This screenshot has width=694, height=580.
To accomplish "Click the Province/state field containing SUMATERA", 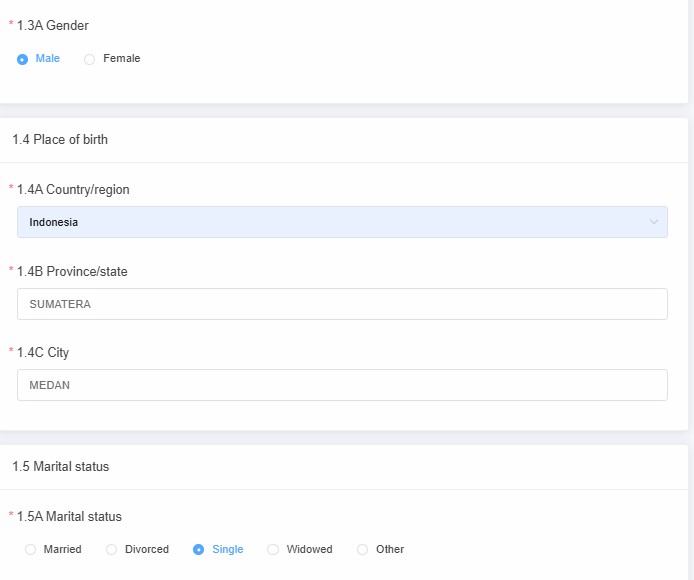I will (x=342, y=304).
